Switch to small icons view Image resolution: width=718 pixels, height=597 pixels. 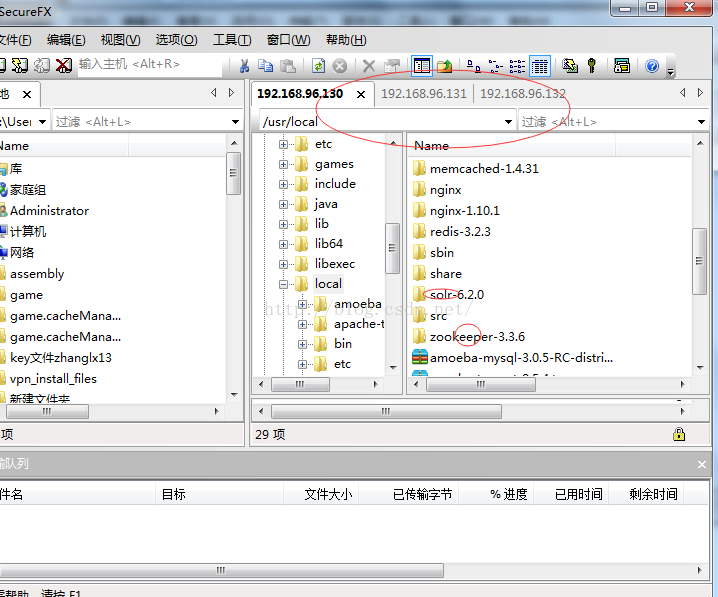point(495,66)
